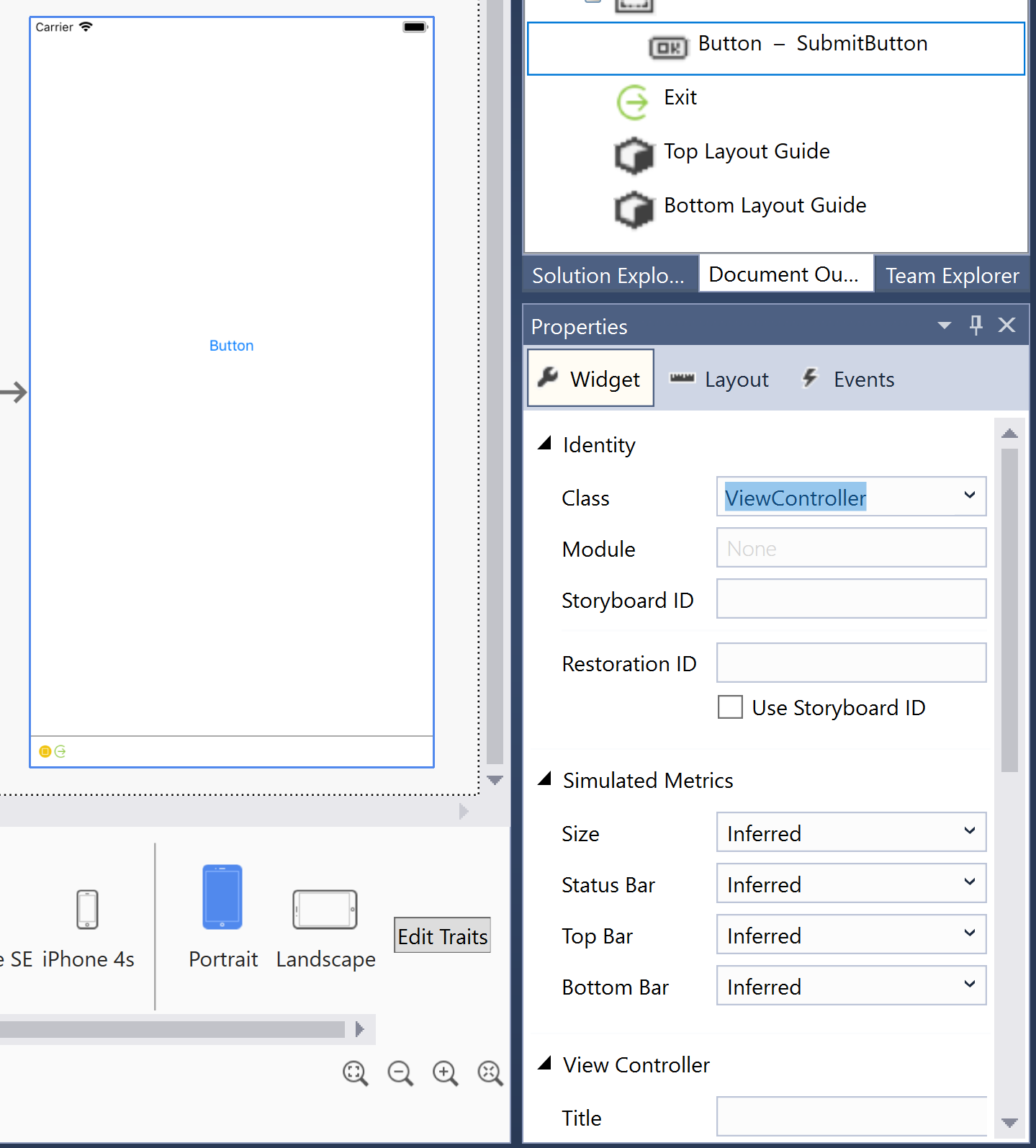Select Portrait orientation
The image size is (1036, 1148).
pyautogui.click(x=222, y=918)
